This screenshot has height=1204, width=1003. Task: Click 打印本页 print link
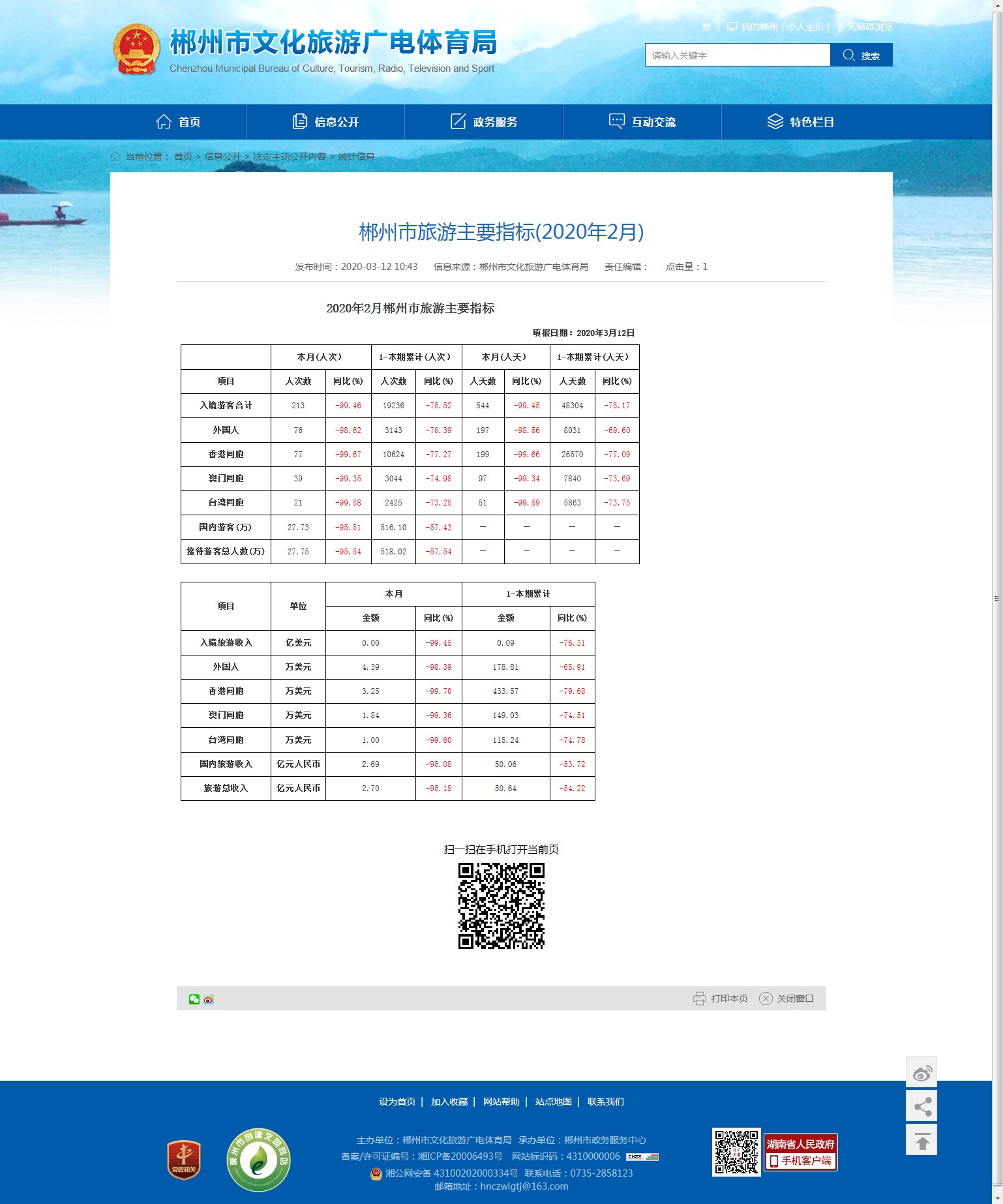point(729,999)
